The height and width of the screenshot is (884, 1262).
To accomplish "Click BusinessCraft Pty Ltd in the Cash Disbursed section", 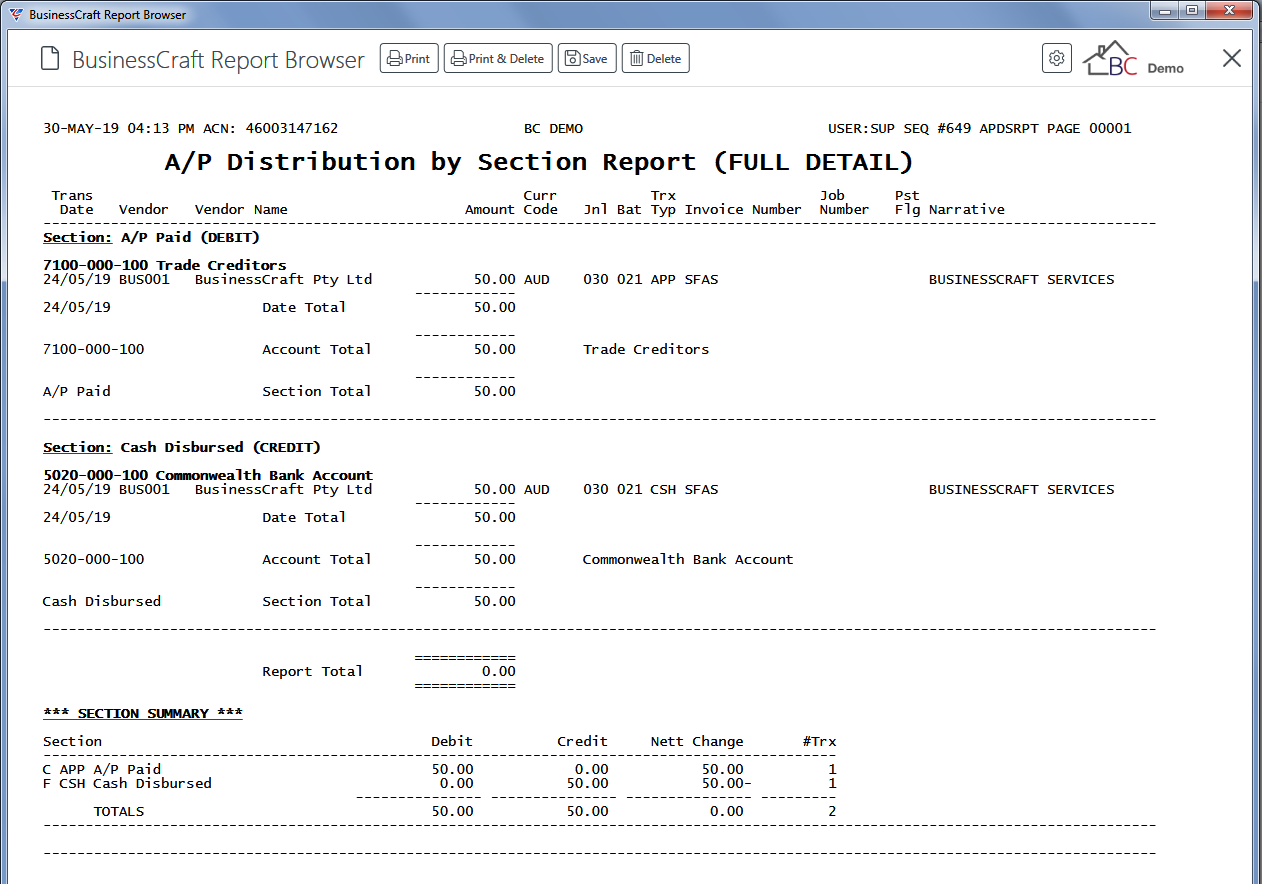I will (x=283, y=490).
